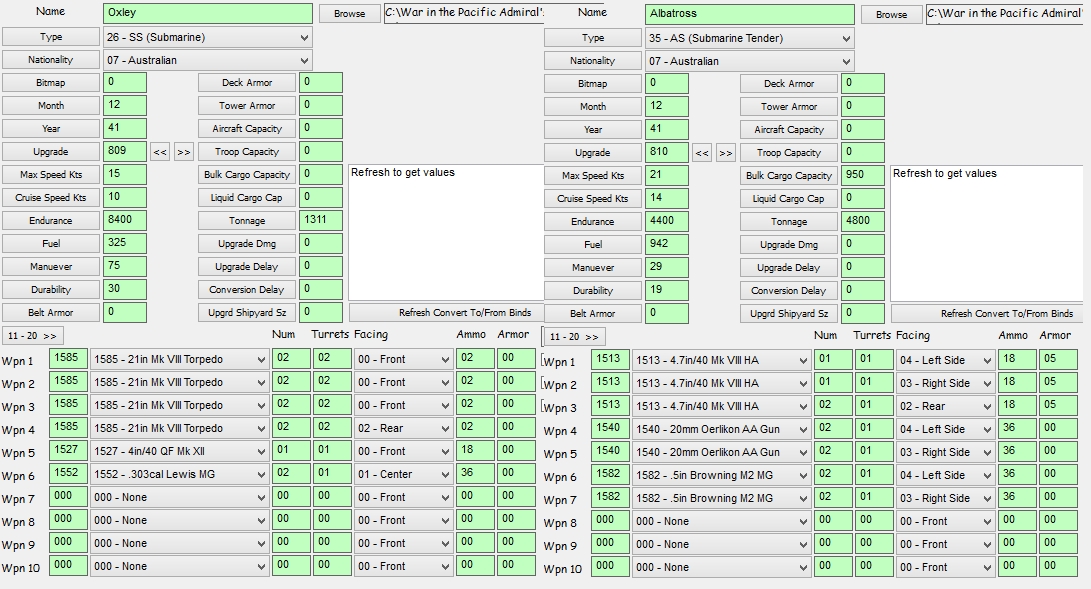Viewport: 1091px width, 589px height.
Task: Click Oxley Fuel value 325
Action: tap(125, 243)
